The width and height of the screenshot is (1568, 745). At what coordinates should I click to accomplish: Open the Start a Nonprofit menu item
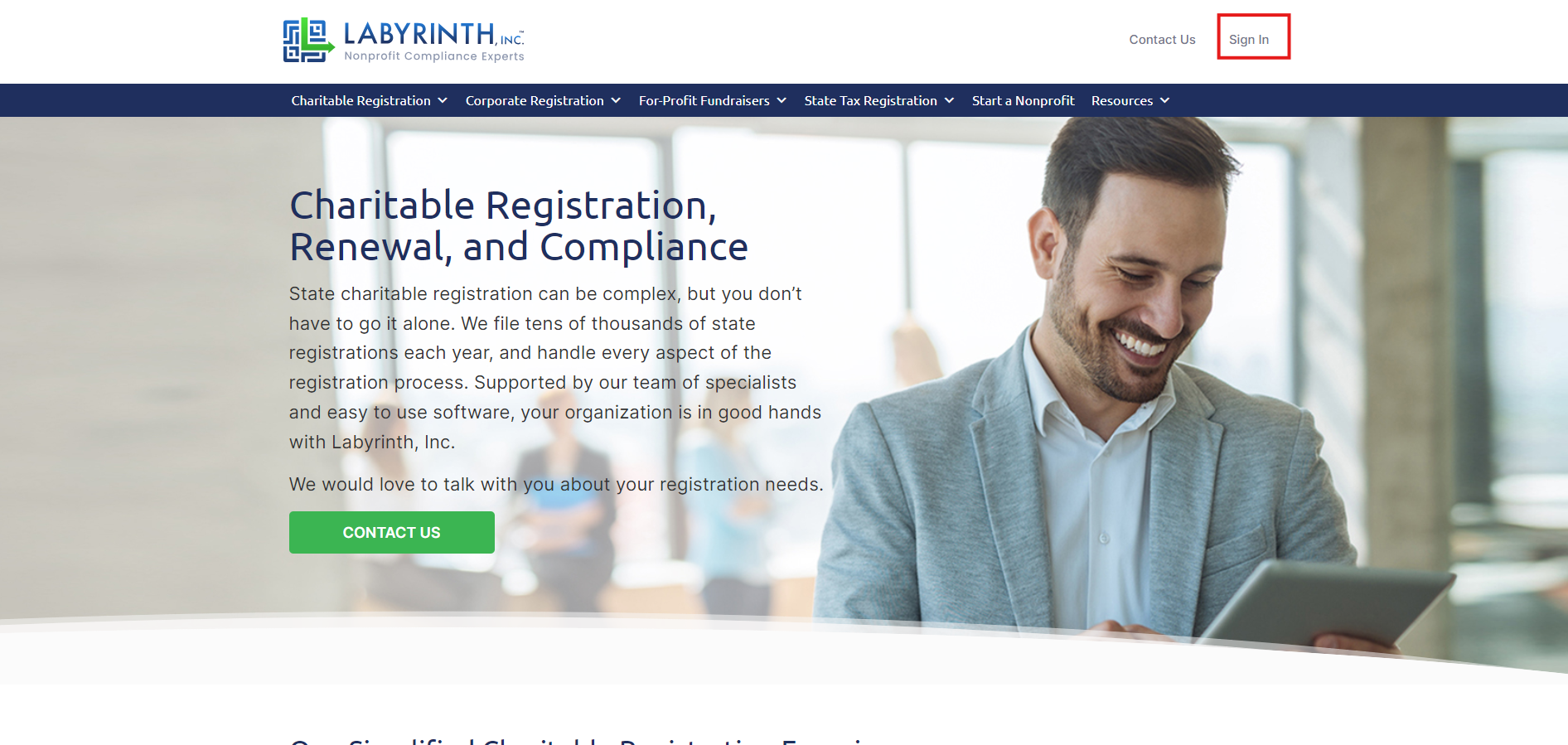tap(1023, 100)
